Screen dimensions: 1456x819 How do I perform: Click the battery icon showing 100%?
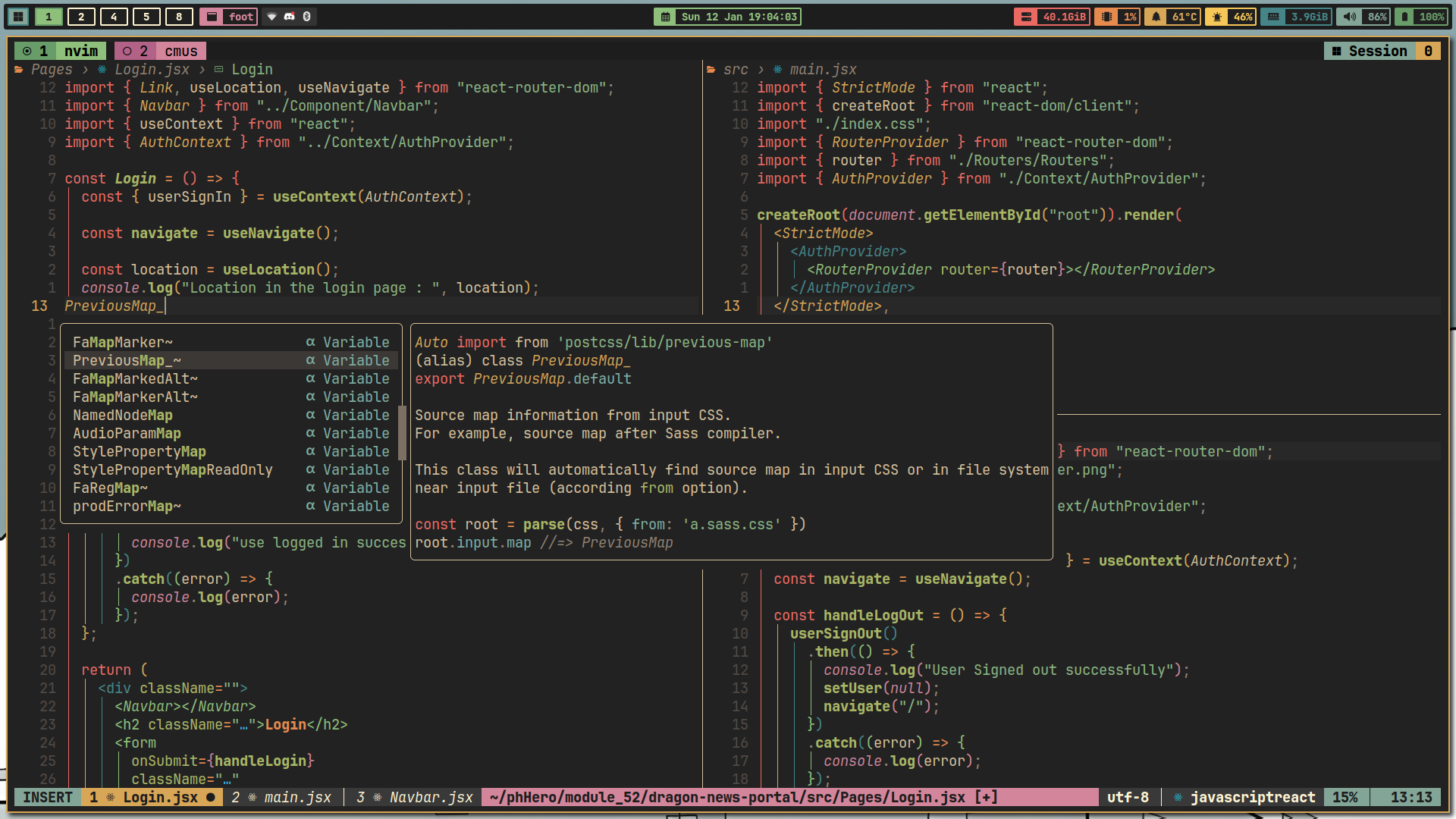[x=1404, y=17]
